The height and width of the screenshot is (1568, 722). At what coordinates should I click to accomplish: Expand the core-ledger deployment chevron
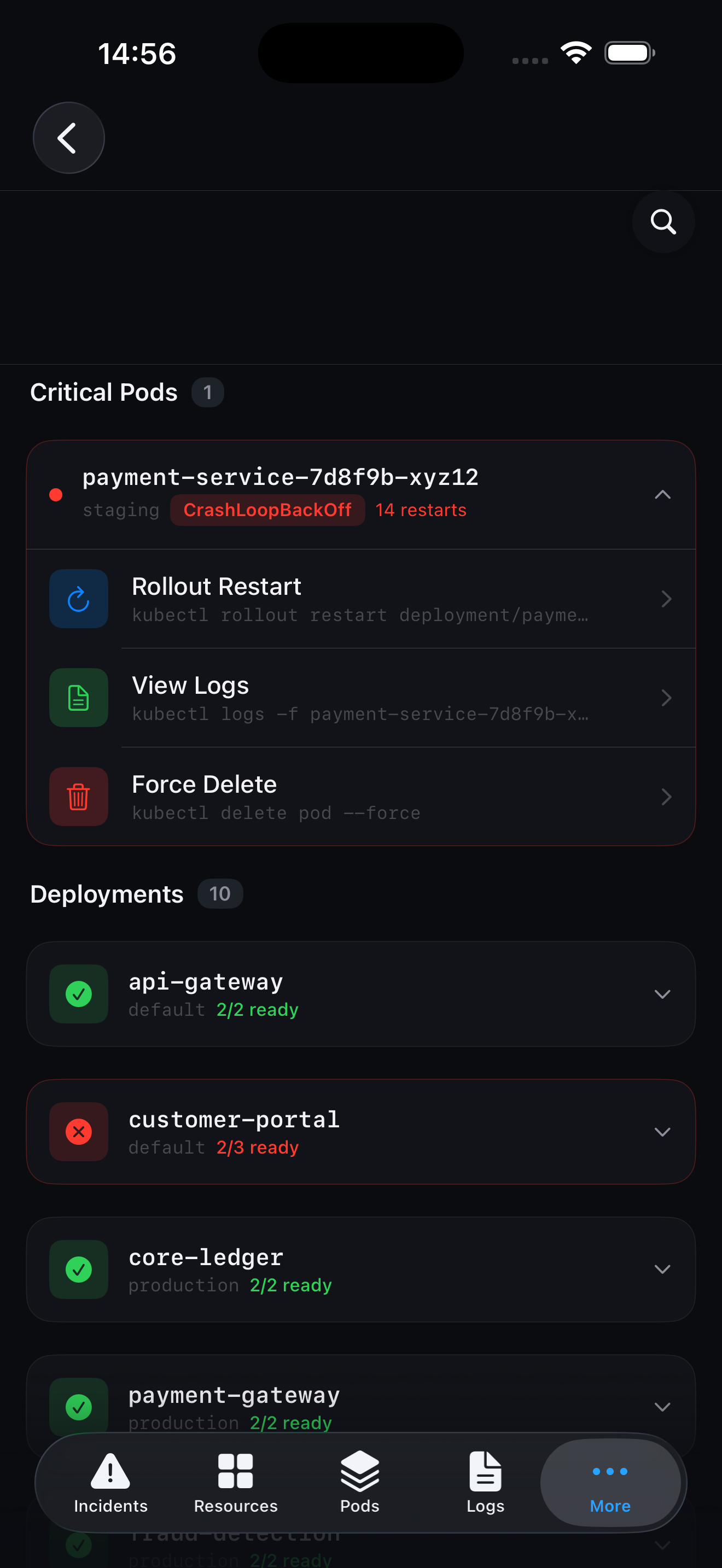pos(662,1269)
